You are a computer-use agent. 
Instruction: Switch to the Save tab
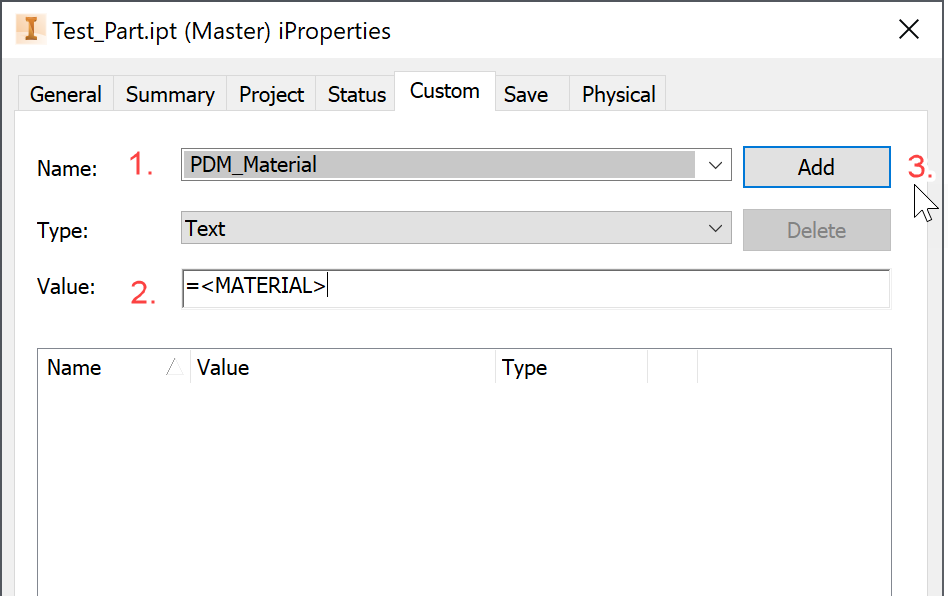pos(525,94)
